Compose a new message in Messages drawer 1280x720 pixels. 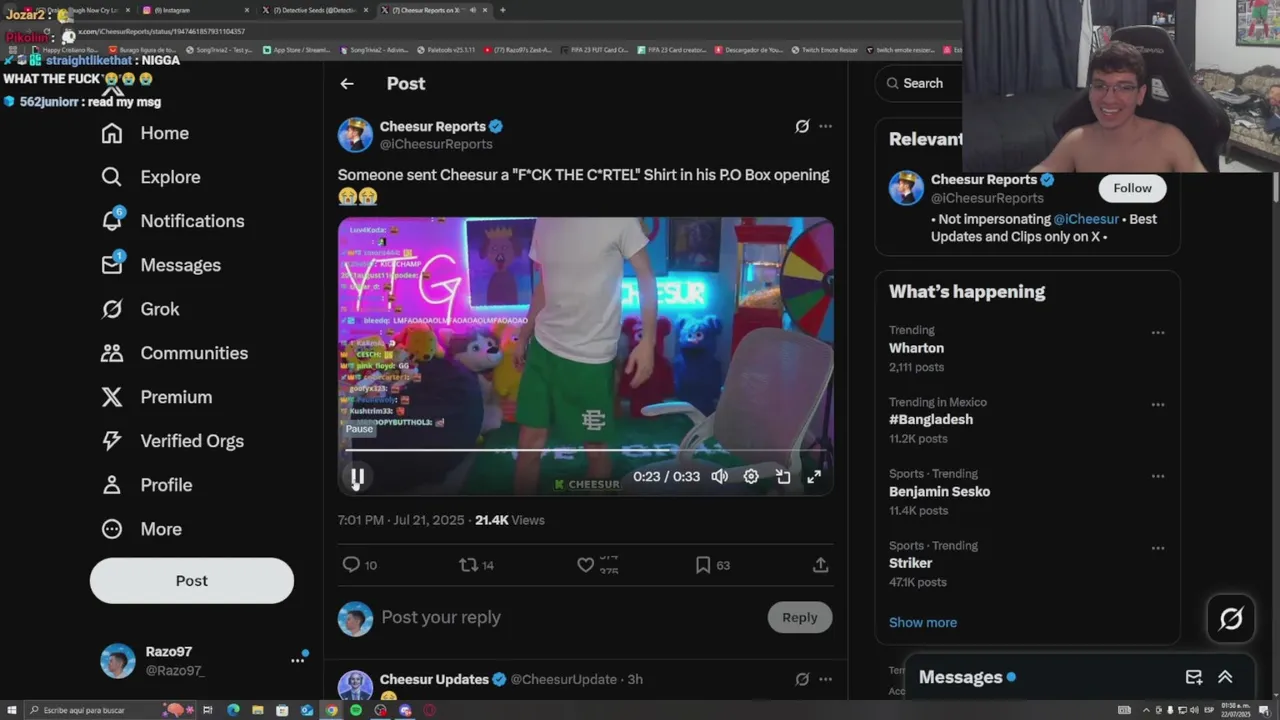1194,677
